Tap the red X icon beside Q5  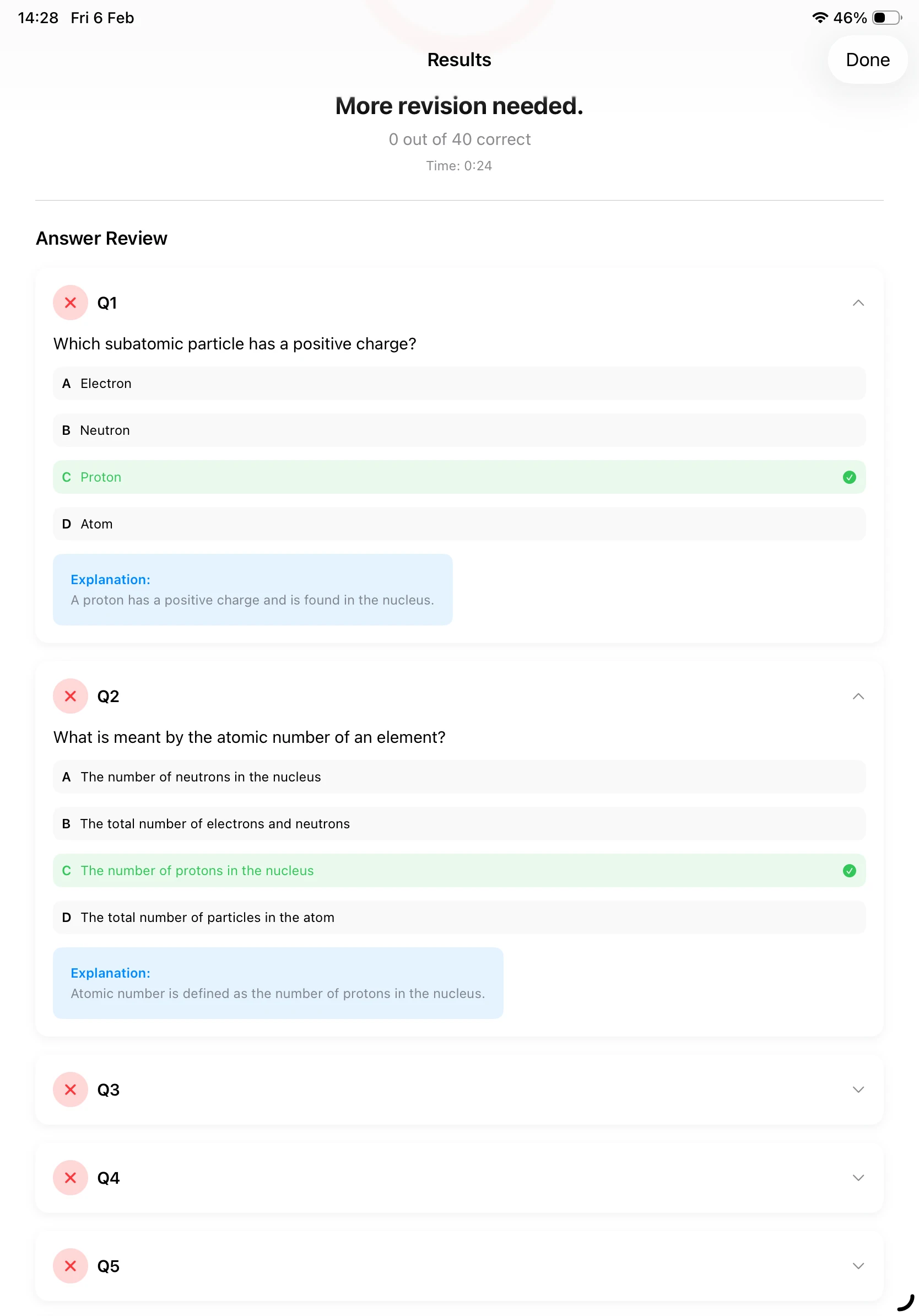[71, 1265]
